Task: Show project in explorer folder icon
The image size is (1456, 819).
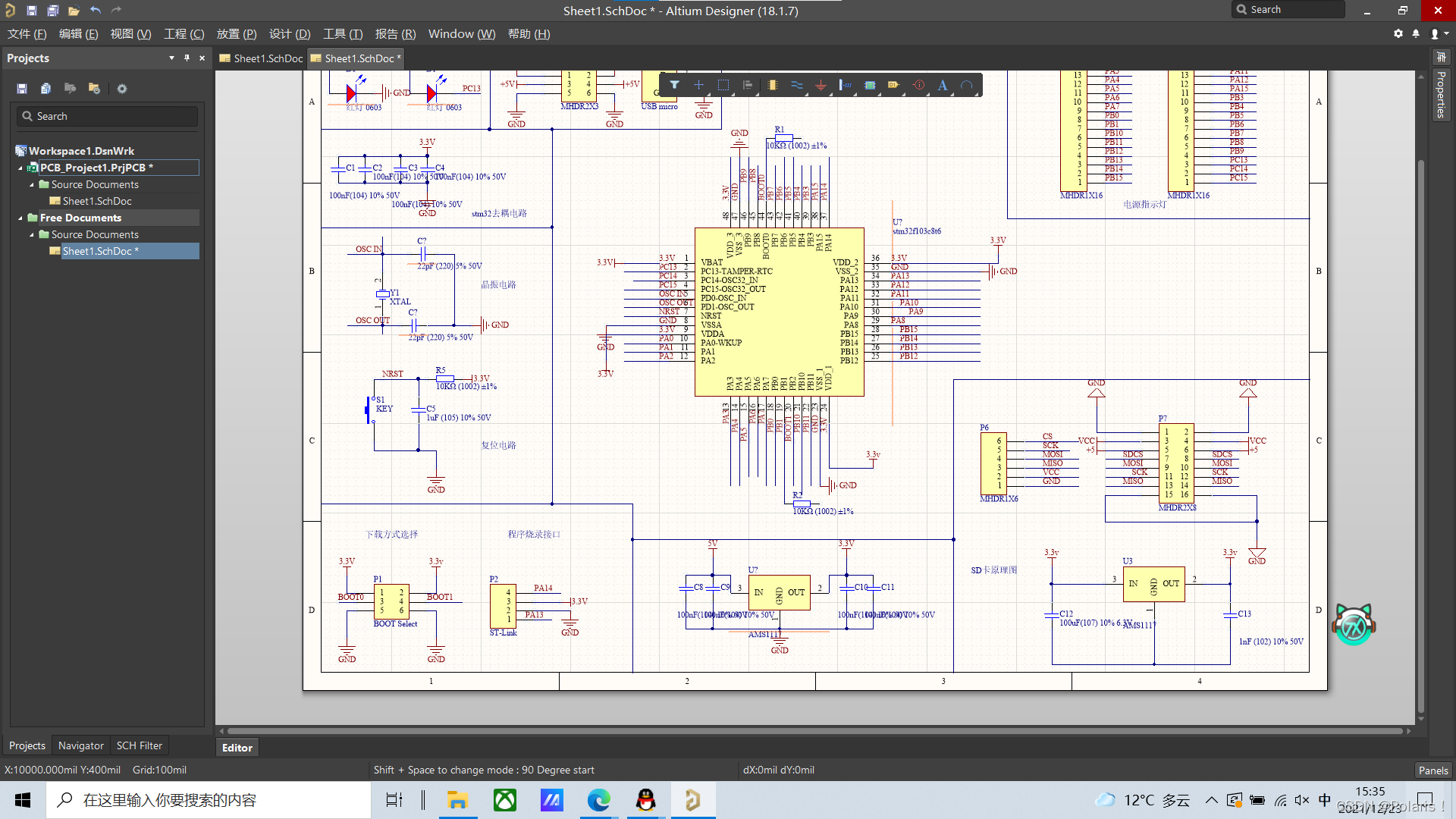Action: pos(70,89)
